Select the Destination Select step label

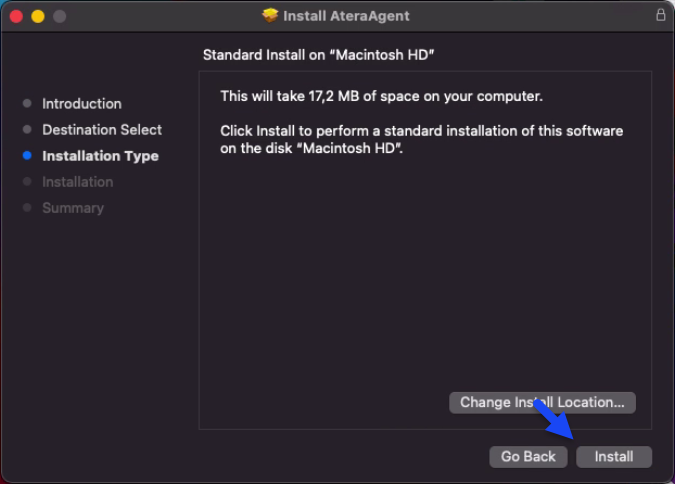pos(102,130)
